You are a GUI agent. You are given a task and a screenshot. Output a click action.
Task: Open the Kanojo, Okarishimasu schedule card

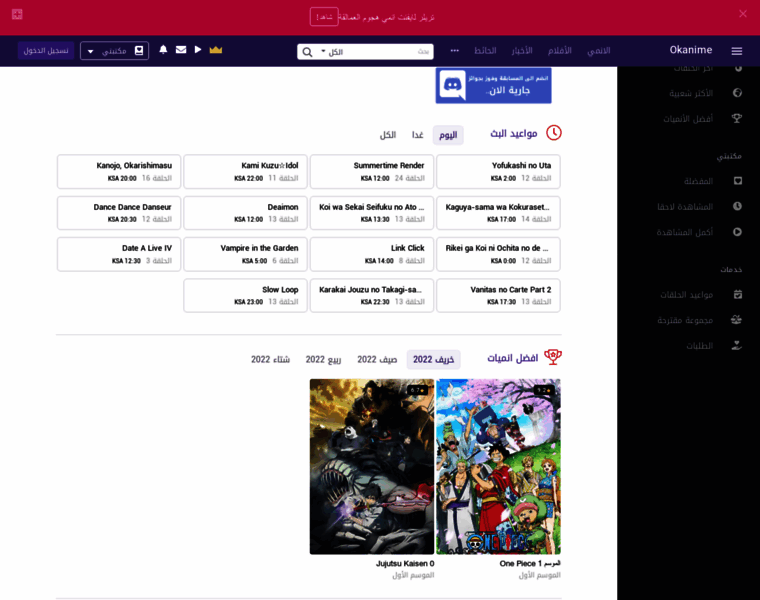pos(119,172)
